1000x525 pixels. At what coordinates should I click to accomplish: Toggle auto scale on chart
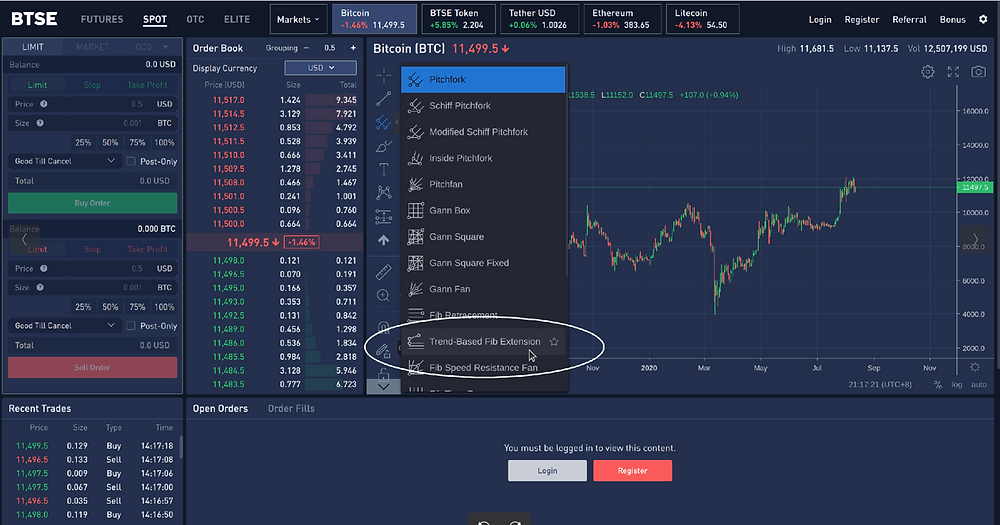978,385
